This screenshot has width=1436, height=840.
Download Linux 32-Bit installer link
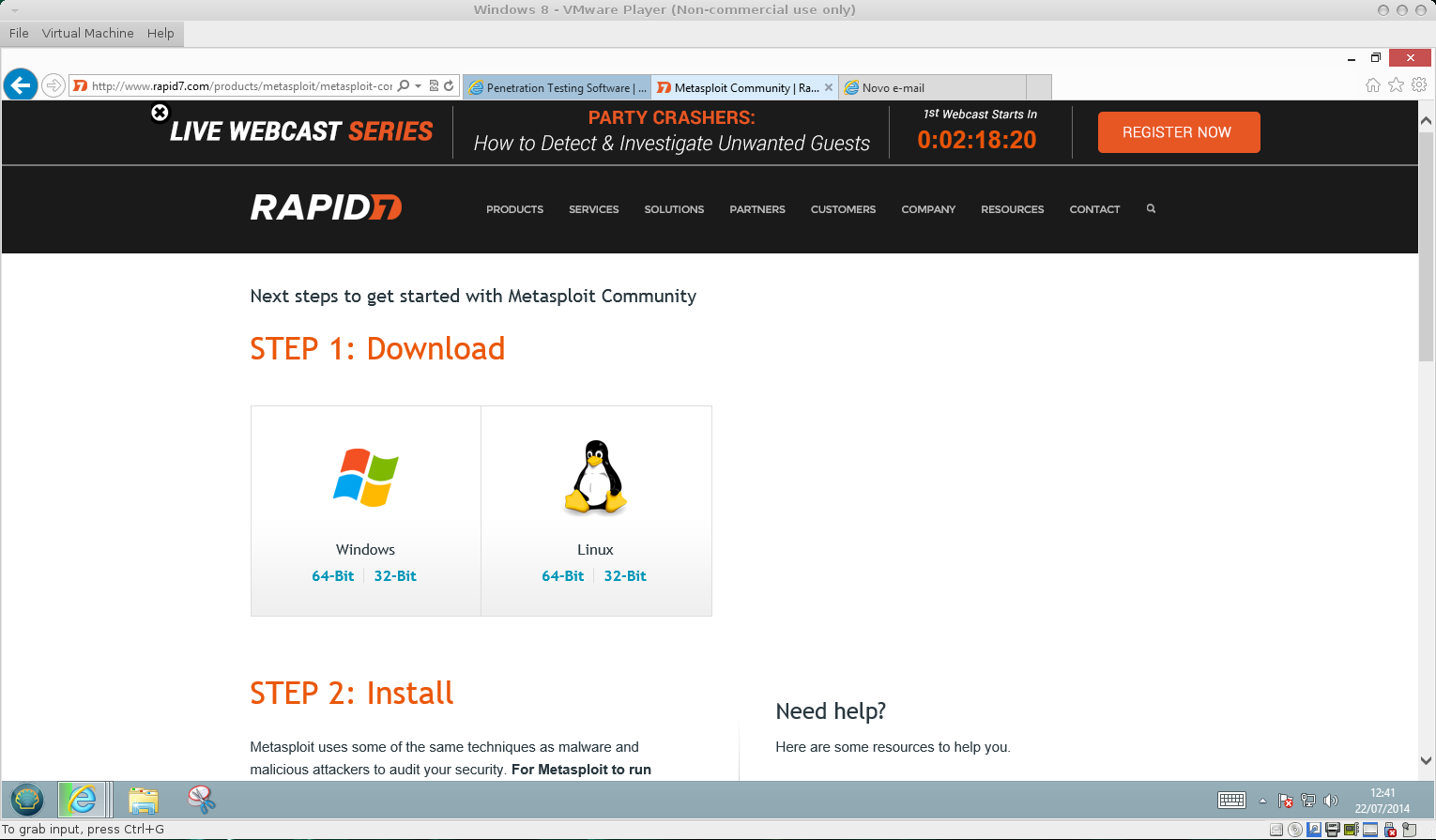pyautogui.click(x=625, y=576)
